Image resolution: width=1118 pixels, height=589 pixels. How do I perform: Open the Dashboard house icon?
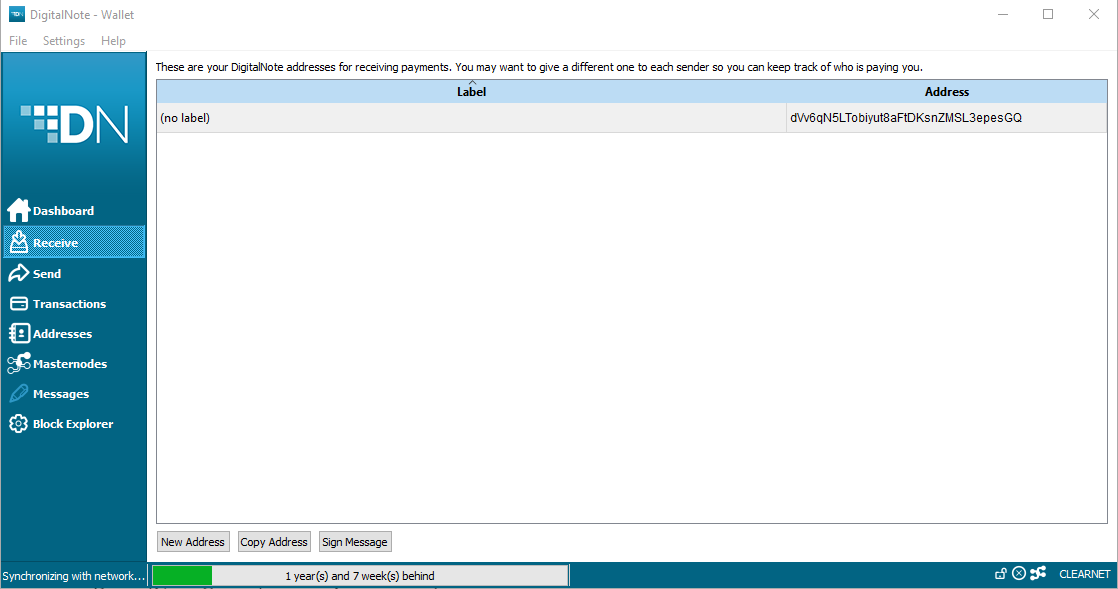point(19,210)
